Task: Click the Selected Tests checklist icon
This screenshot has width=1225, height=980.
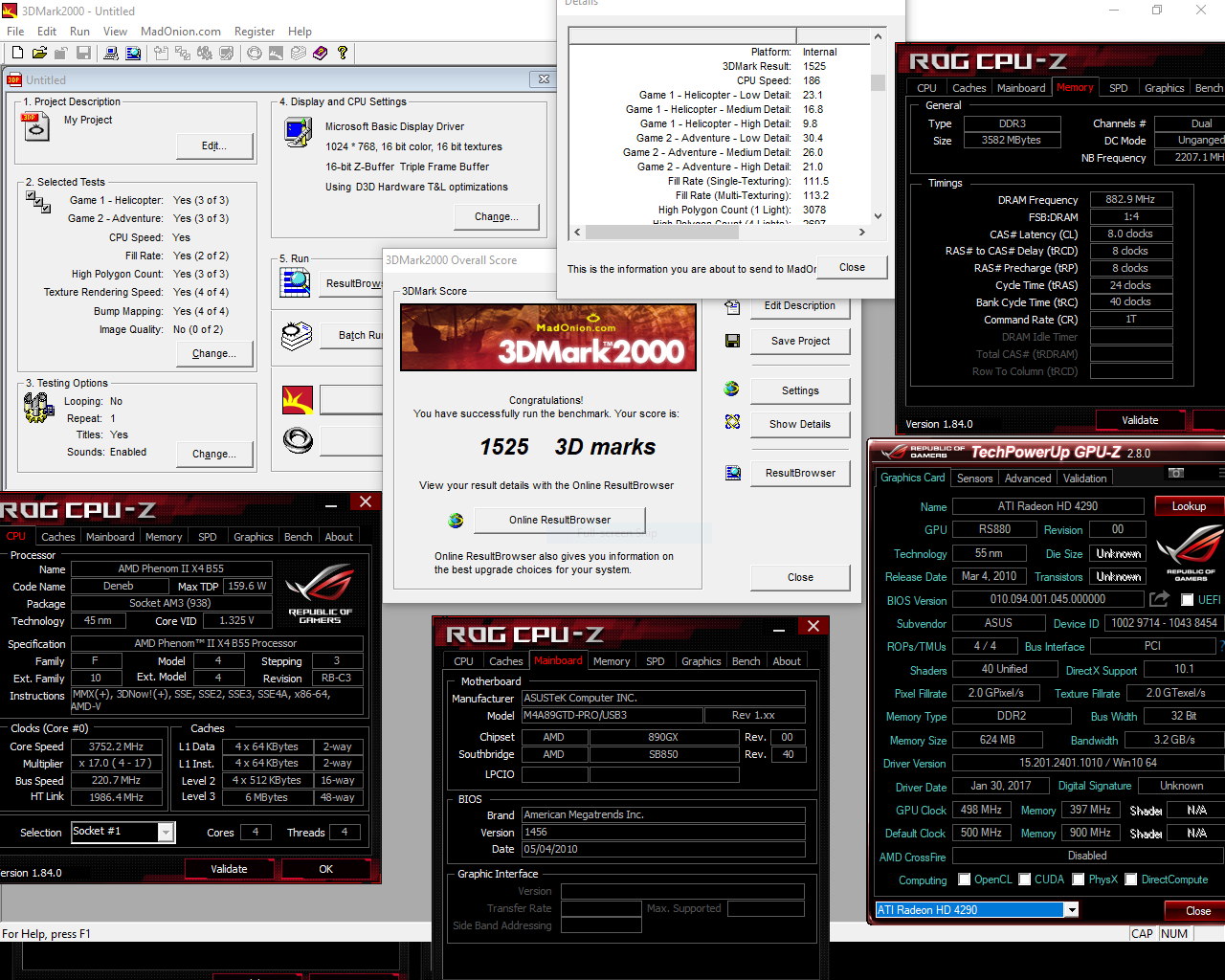Action: [x=38, y=201]
